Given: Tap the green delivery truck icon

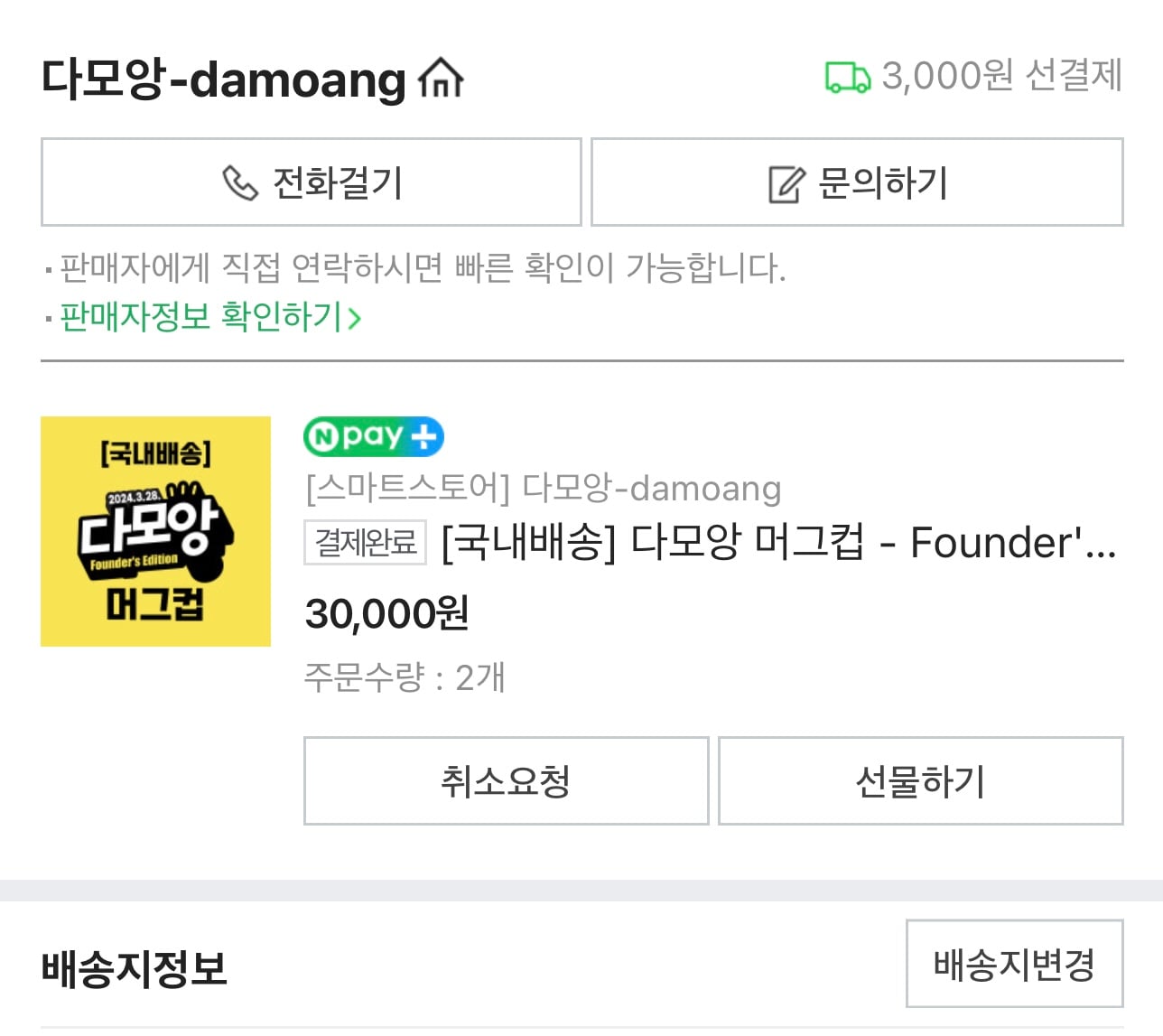Looking at the screenshot, I should (x=848, y=78).
